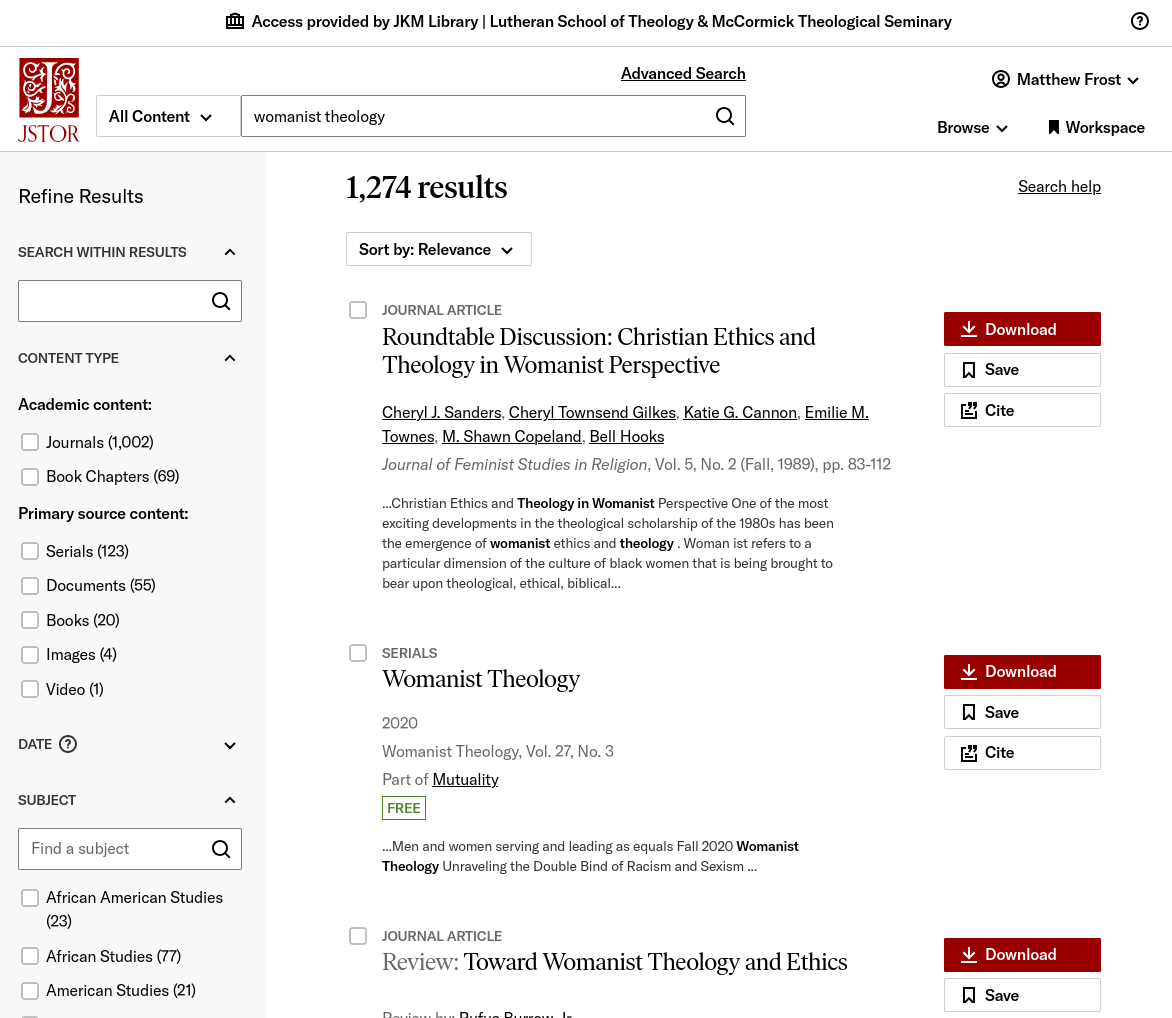Check the Book Chapters filter
The image size is (1172, 1018).
coord(30,476)
